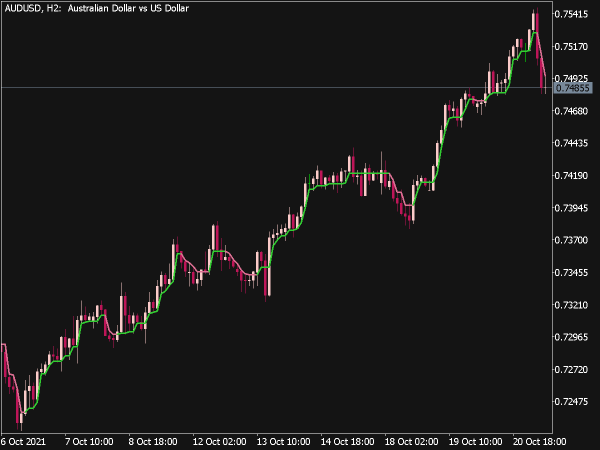
Task: Click the 14 Oct 18:00 time label
Action: coord(347,441)
